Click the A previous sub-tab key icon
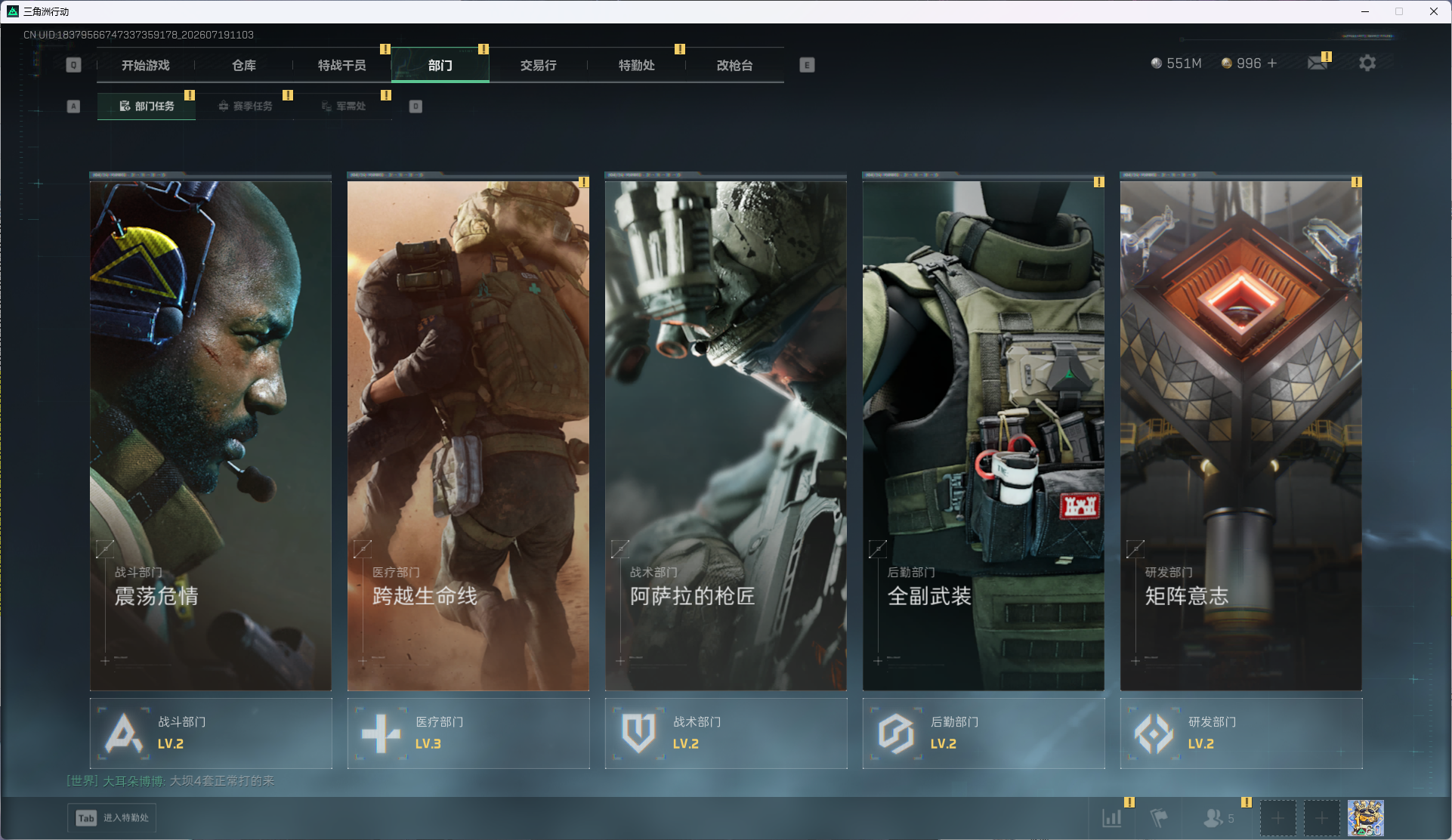 73,107
